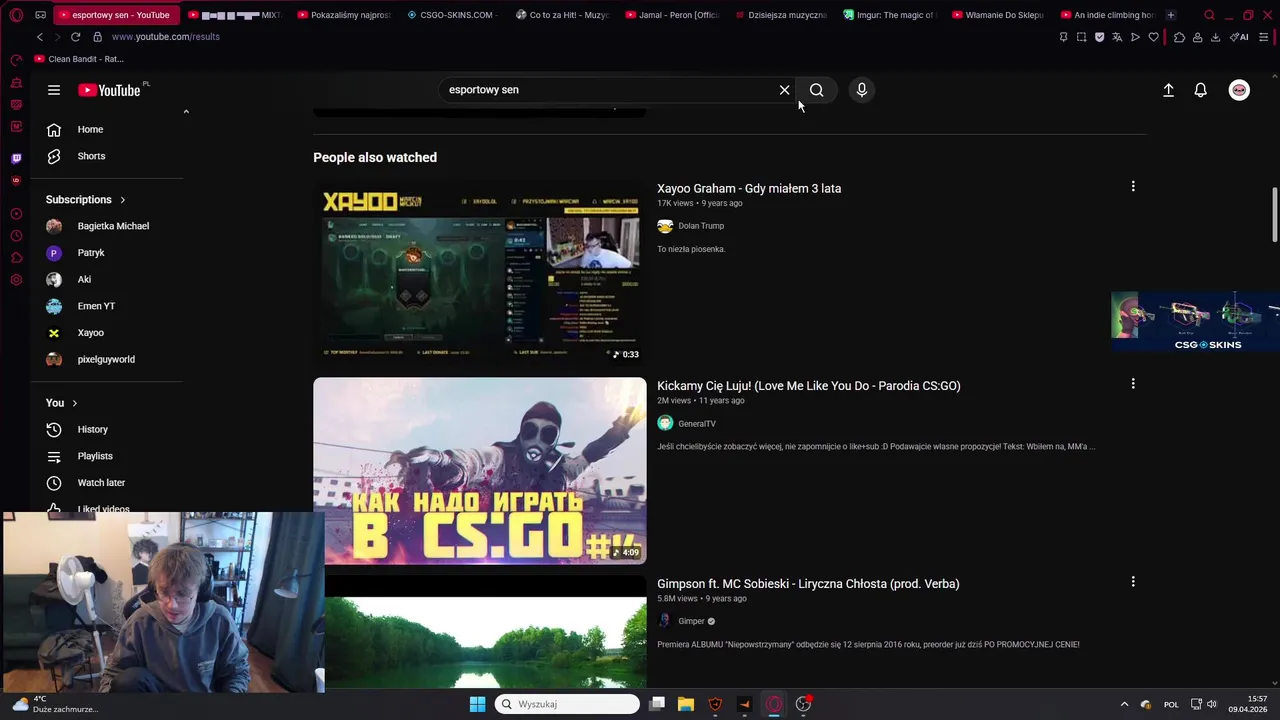Switch to Imgur: The magic of tab
The width and height of the screenshot is (1280, 720).
click(888, 15)
